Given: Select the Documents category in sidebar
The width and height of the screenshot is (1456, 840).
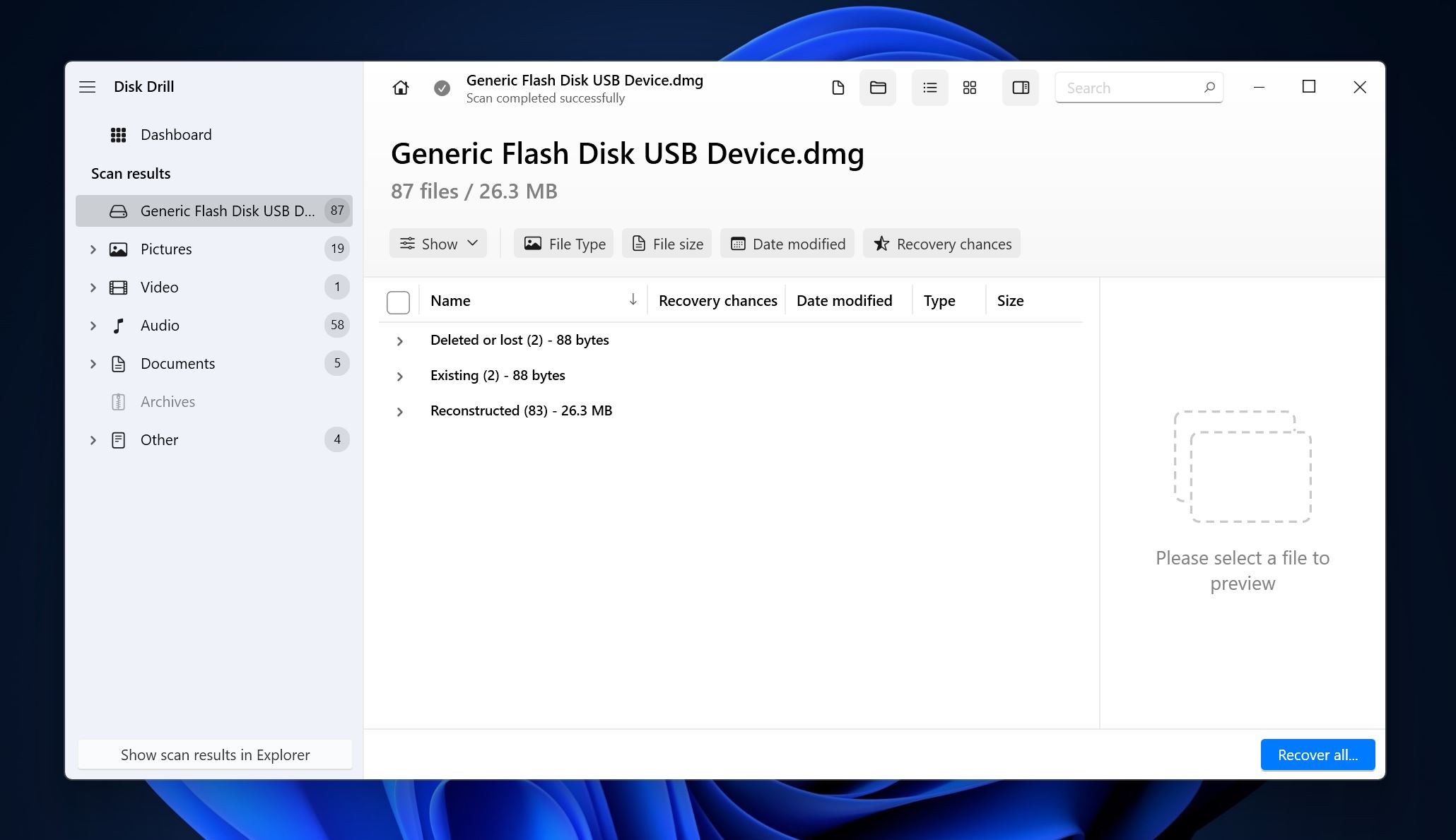Looking at the screenshot, I should point(177,363).
